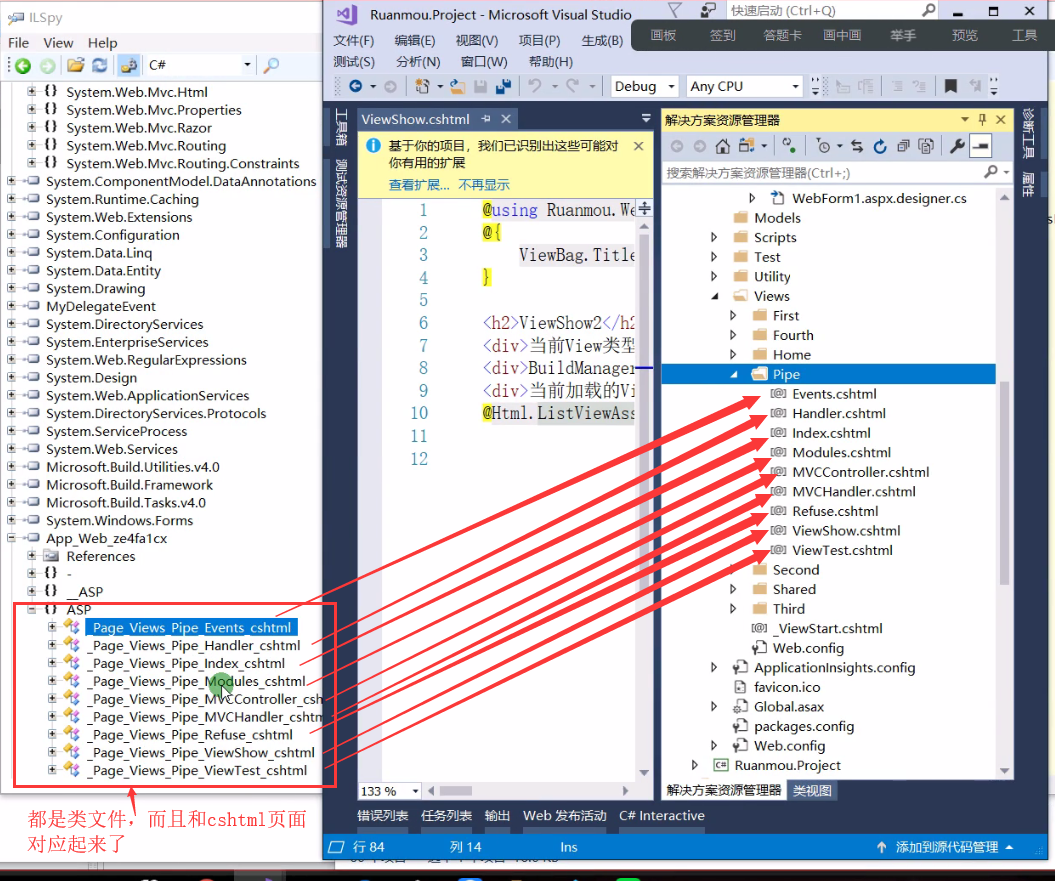1055x881 pixels.
Task: Expand the Scripts folder in Solution Explorer
Action: (x=714, y=237)
